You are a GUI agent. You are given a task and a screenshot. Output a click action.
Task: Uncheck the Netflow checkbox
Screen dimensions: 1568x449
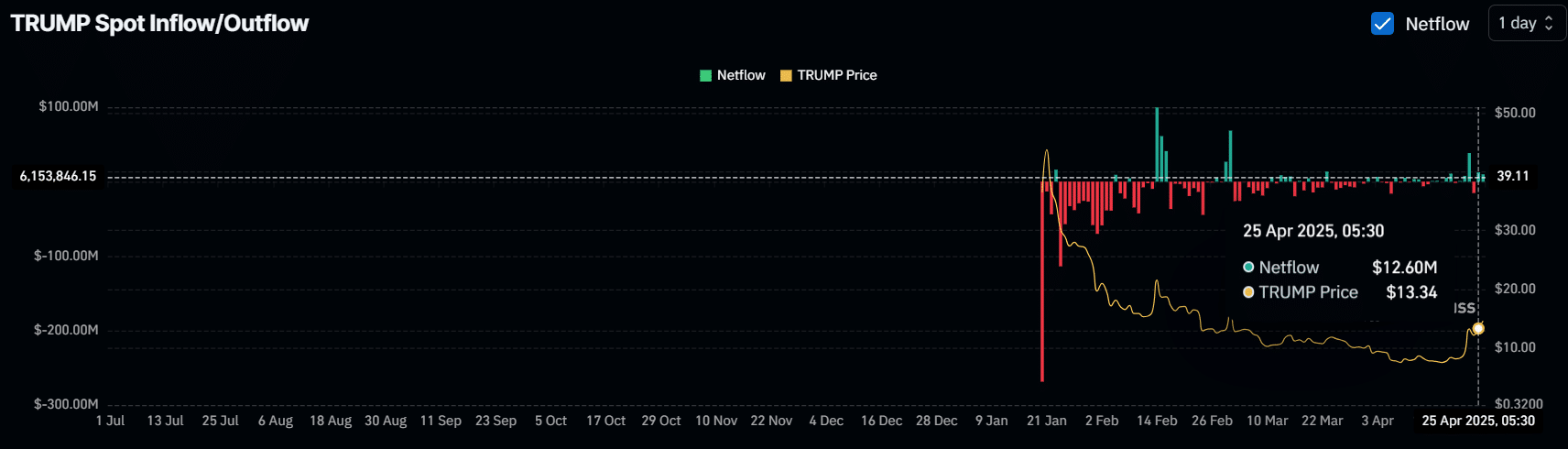point(1382,24)
